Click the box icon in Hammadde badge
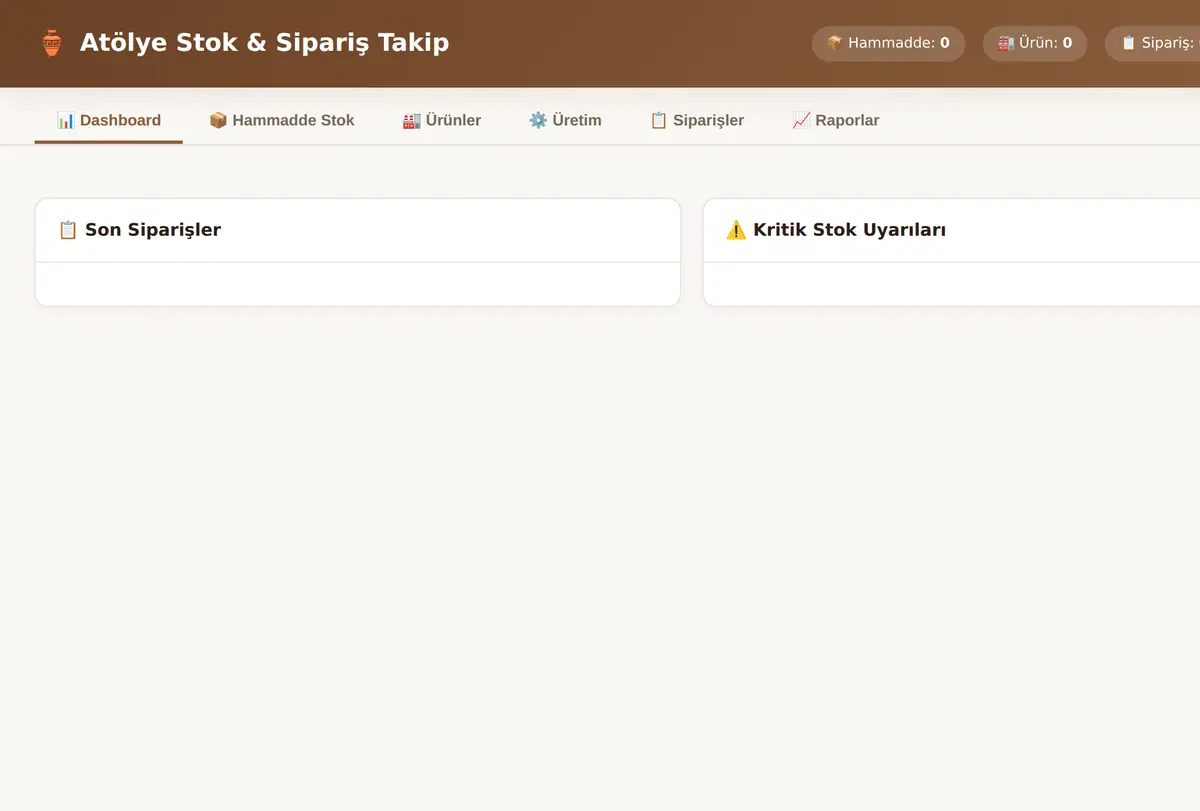 click(x=835, y=43)
